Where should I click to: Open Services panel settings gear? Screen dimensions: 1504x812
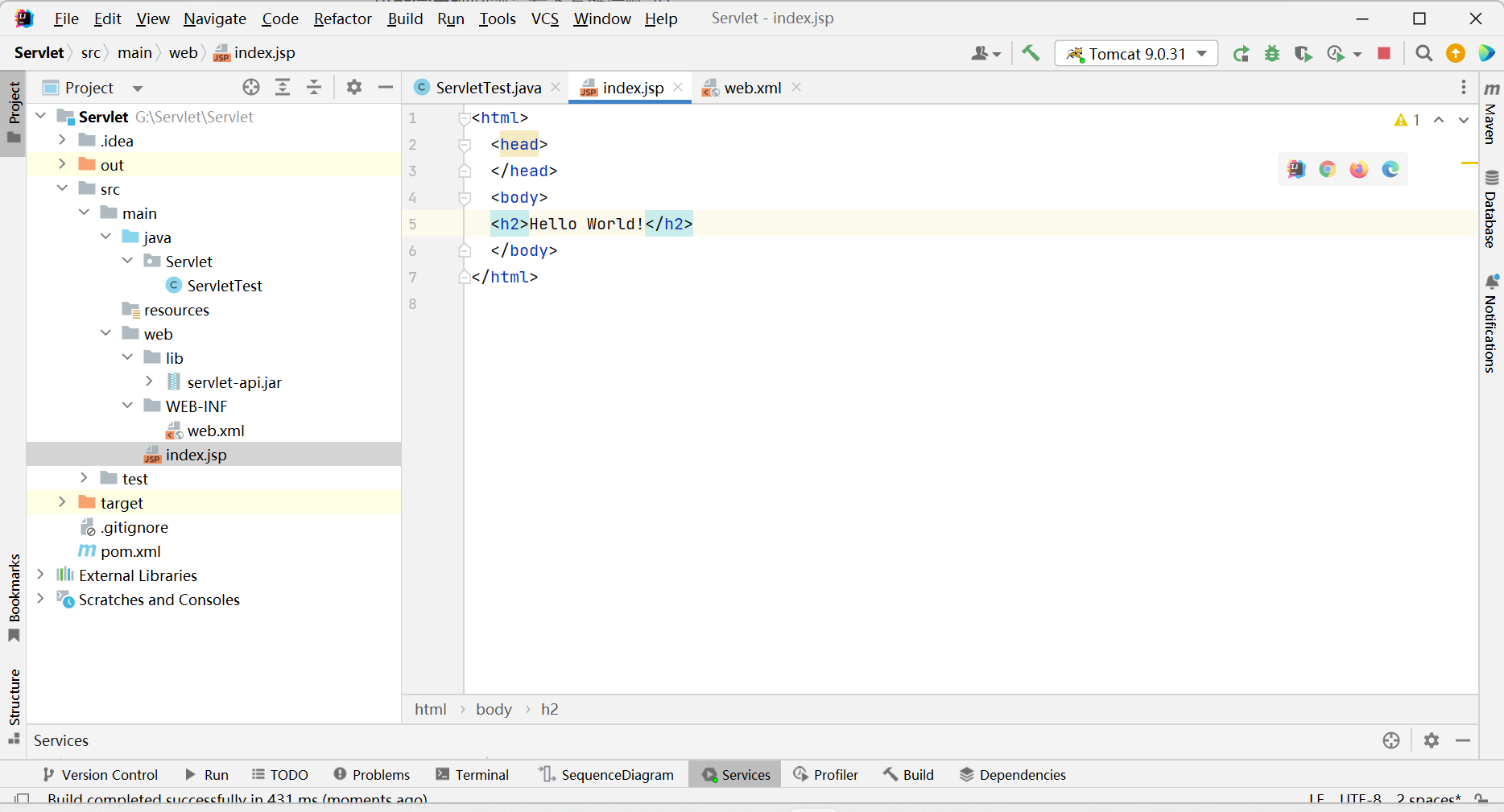click(1432, 740)
